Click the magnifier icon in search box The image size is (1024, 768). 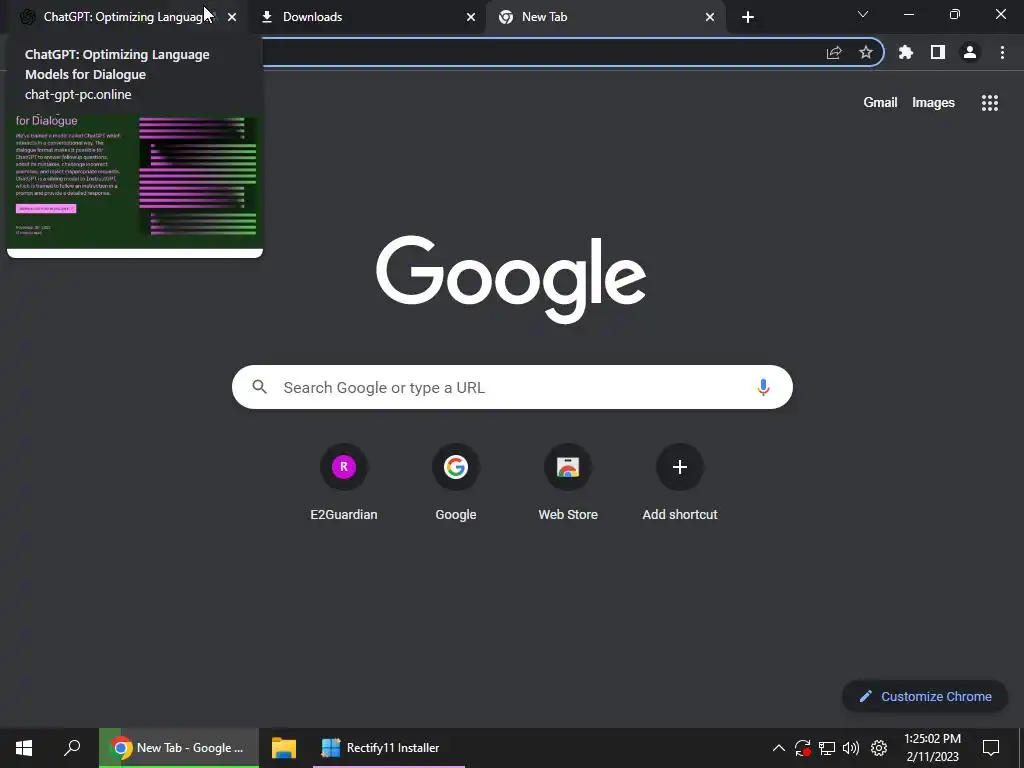(259, 387)
